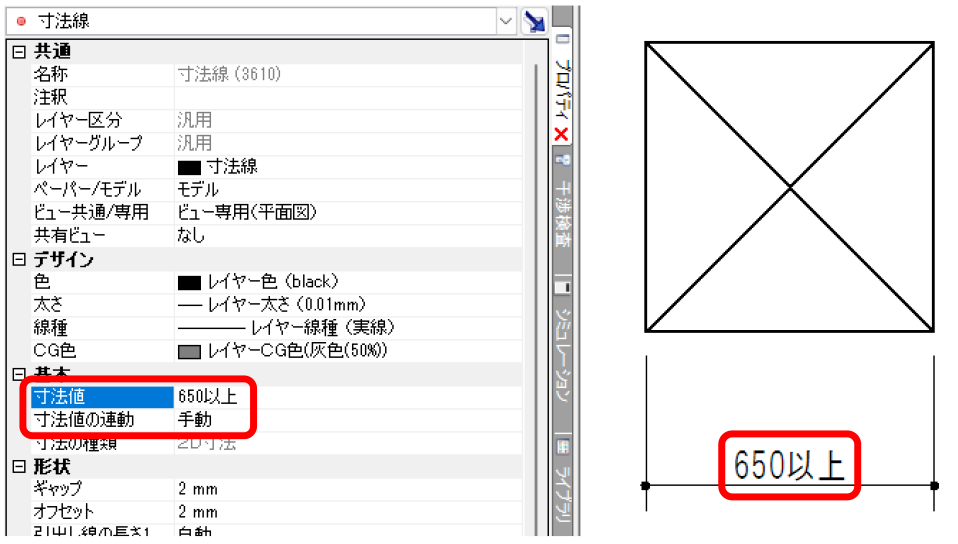Edit the オフセット value 2 mm
The height and width of the screenshot is (544, 958).
click(198, 512)
